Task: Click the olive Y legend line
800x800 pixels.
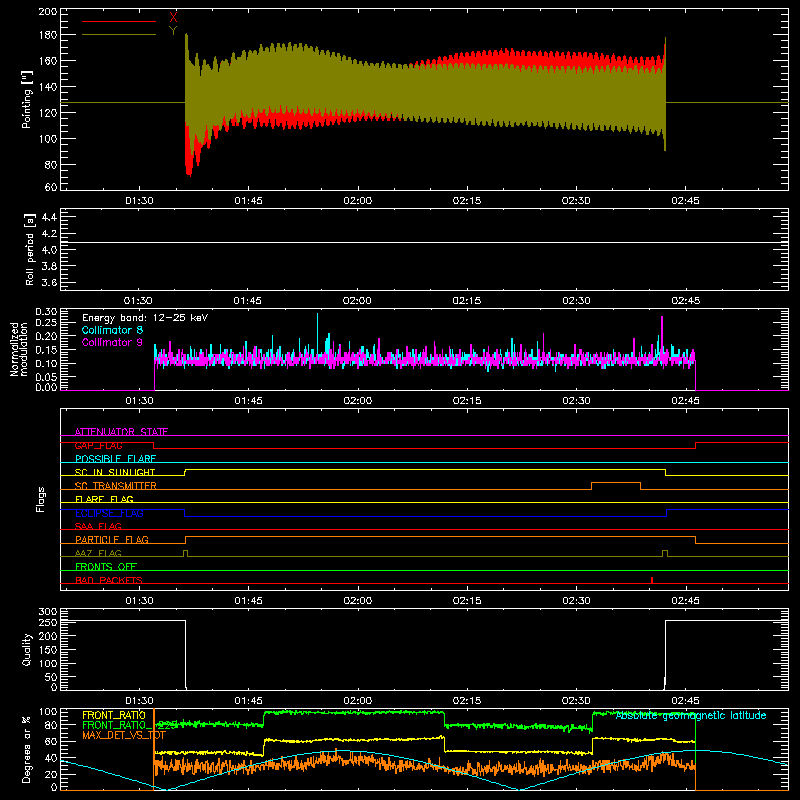Action: tap(119, 34)
